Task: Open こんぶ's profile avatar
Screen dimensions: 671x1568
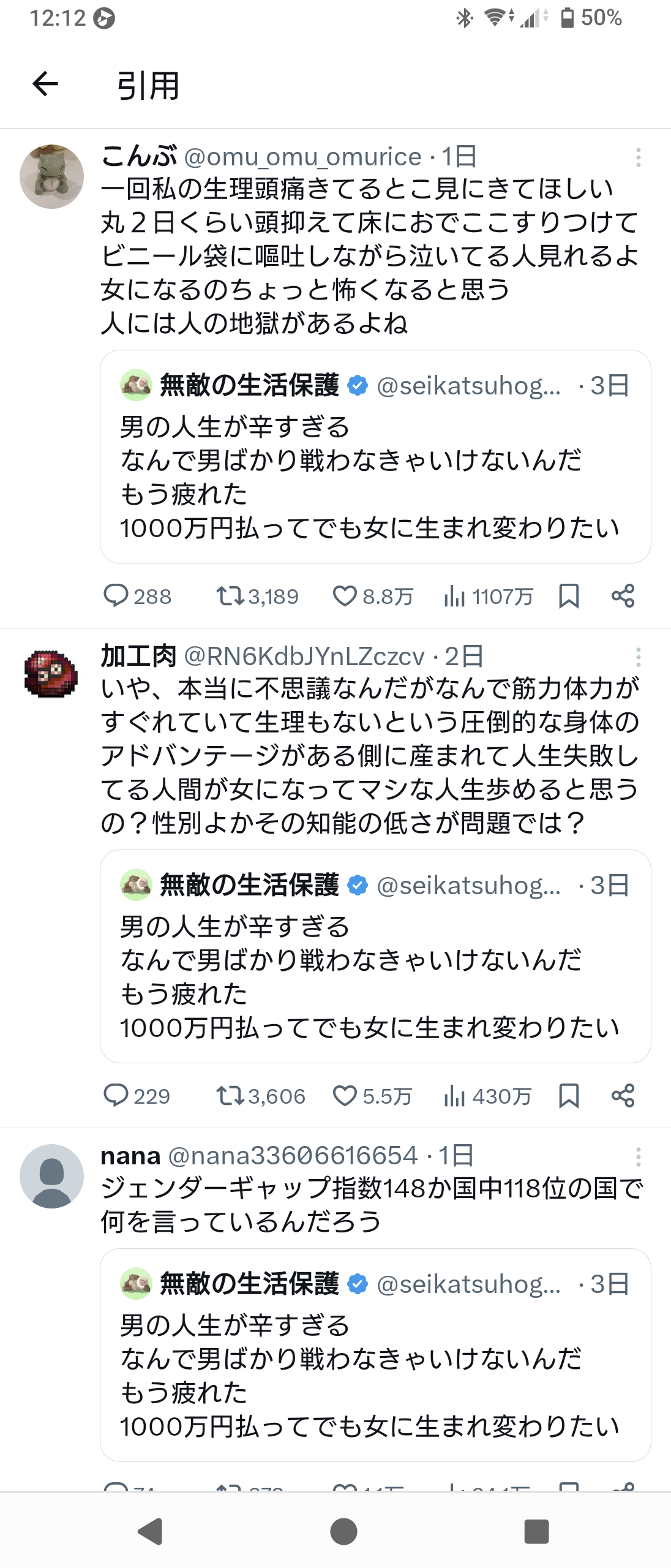Action: click(52, 176)
